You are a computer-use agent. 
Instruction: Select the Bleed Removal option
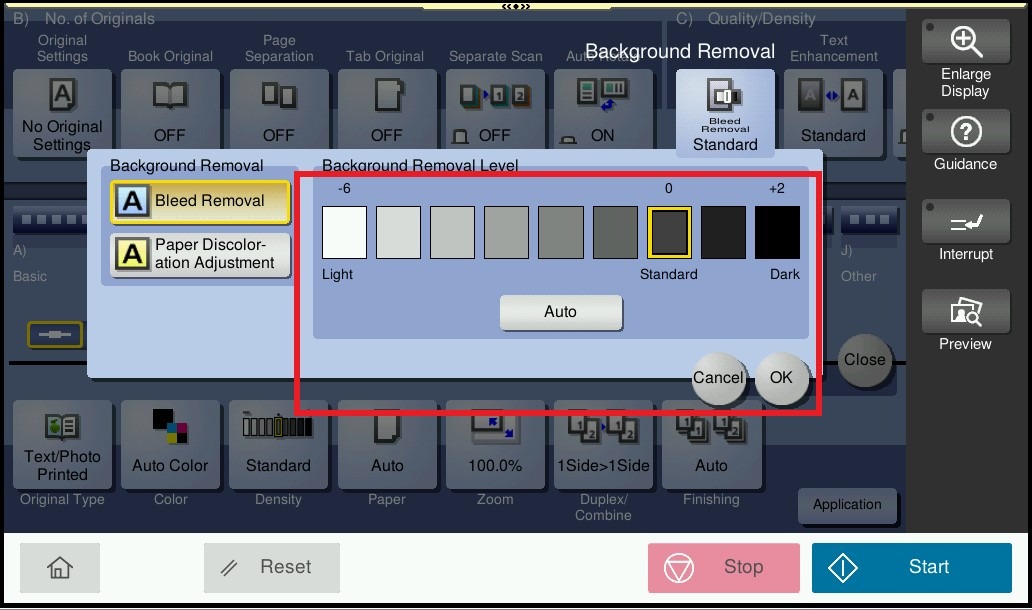point(200,201)
